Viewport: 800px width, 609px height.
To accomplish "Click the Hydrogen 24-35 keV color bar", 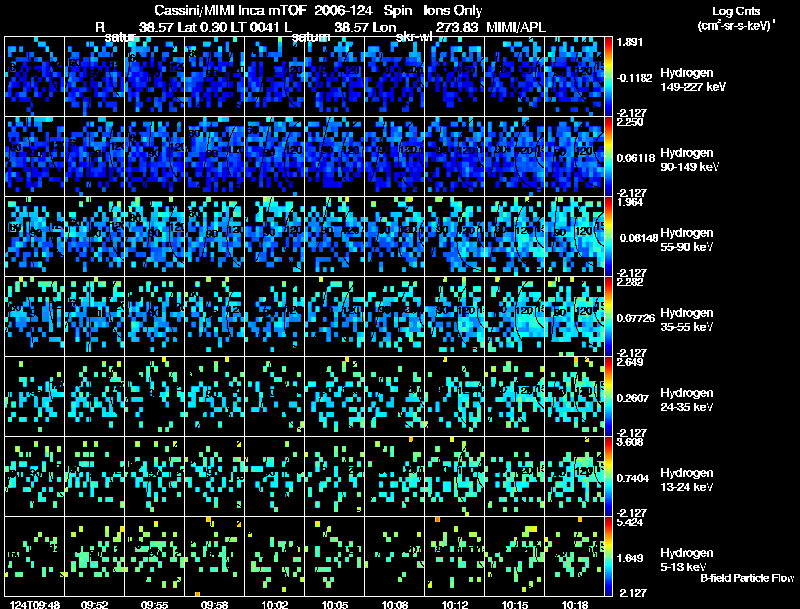I will click(x=608, y=396).
